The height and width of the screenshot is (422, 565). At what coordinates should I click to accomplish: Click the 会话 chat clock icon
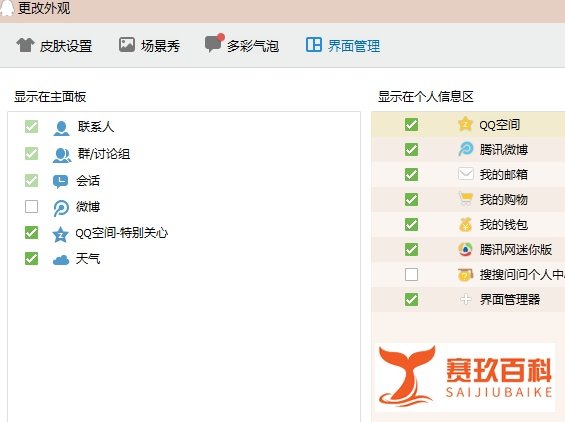click(60, 181)
